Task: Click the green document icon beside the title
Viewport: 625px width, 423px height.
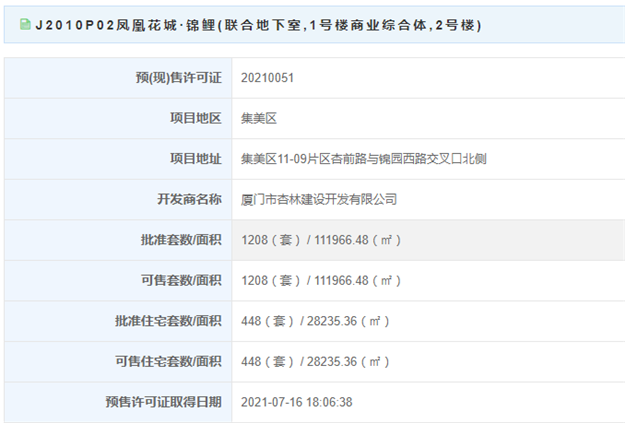Action: tap(25, 25)
